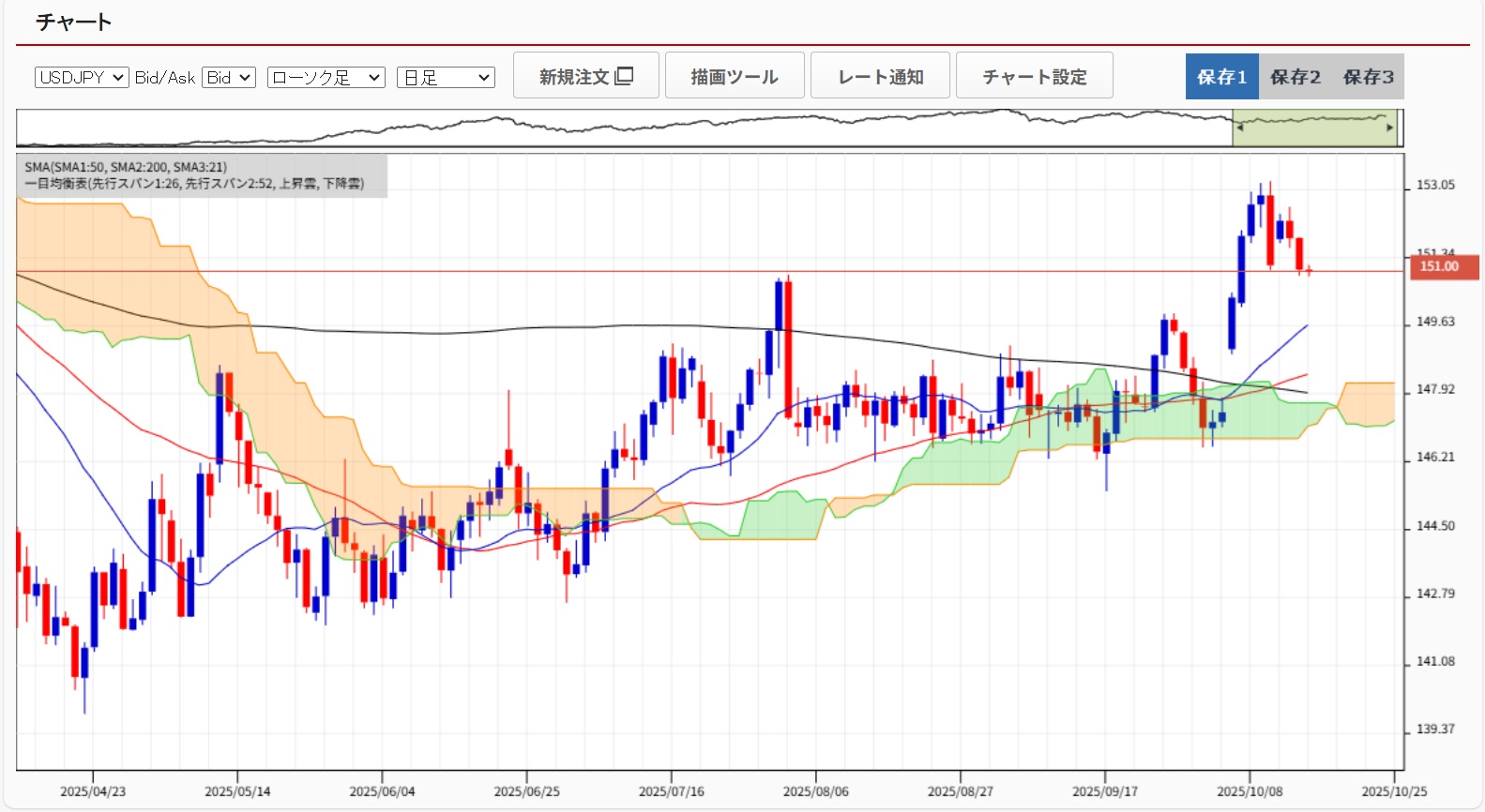This screenshot has height=812, width=1485.
Task: Click the left handle arrow of range navigator
Action: click(1239, 128)
